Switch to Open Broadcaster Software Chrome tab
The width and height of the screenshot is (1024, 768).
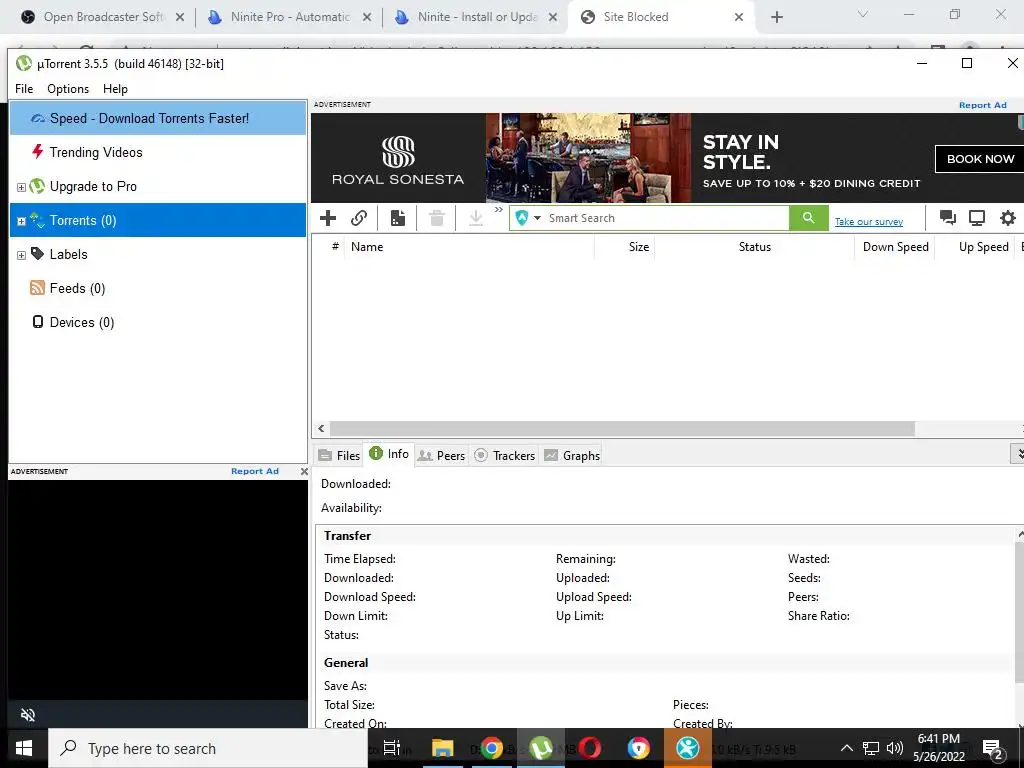click(102, 17)
